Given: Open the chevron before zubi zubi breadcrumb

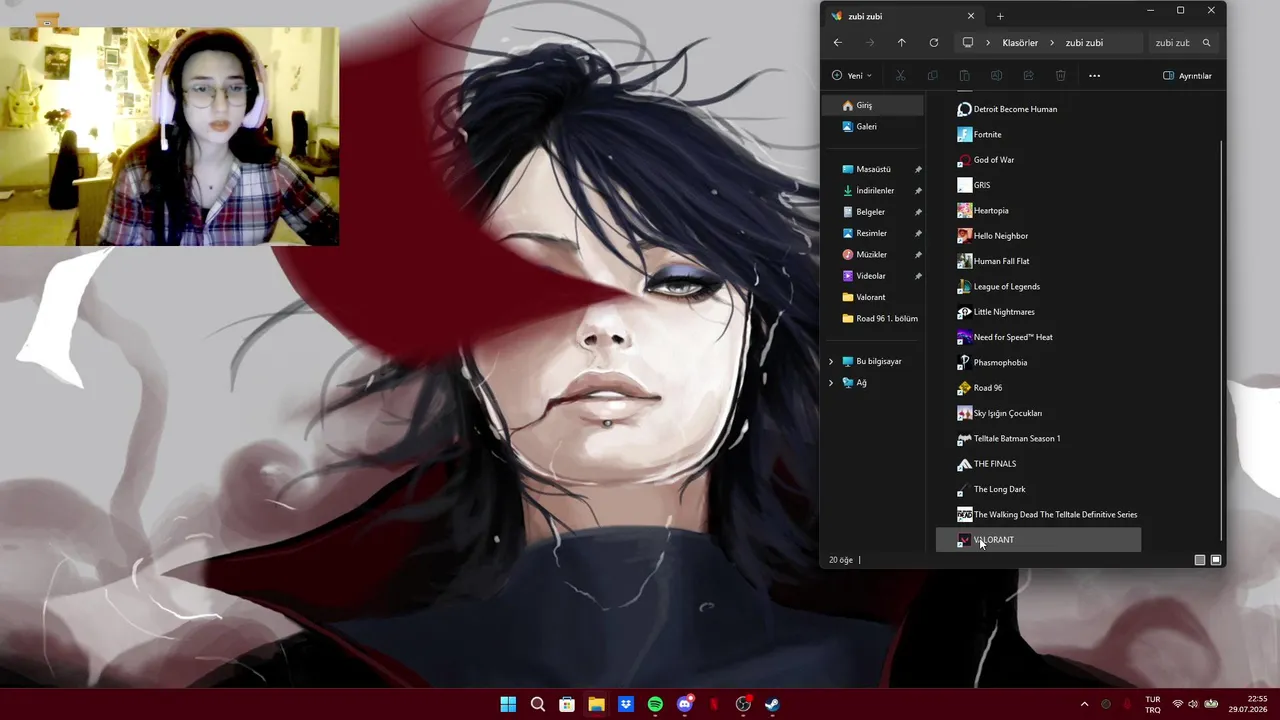Looking at the screenshot, I should coord(1053,43).
